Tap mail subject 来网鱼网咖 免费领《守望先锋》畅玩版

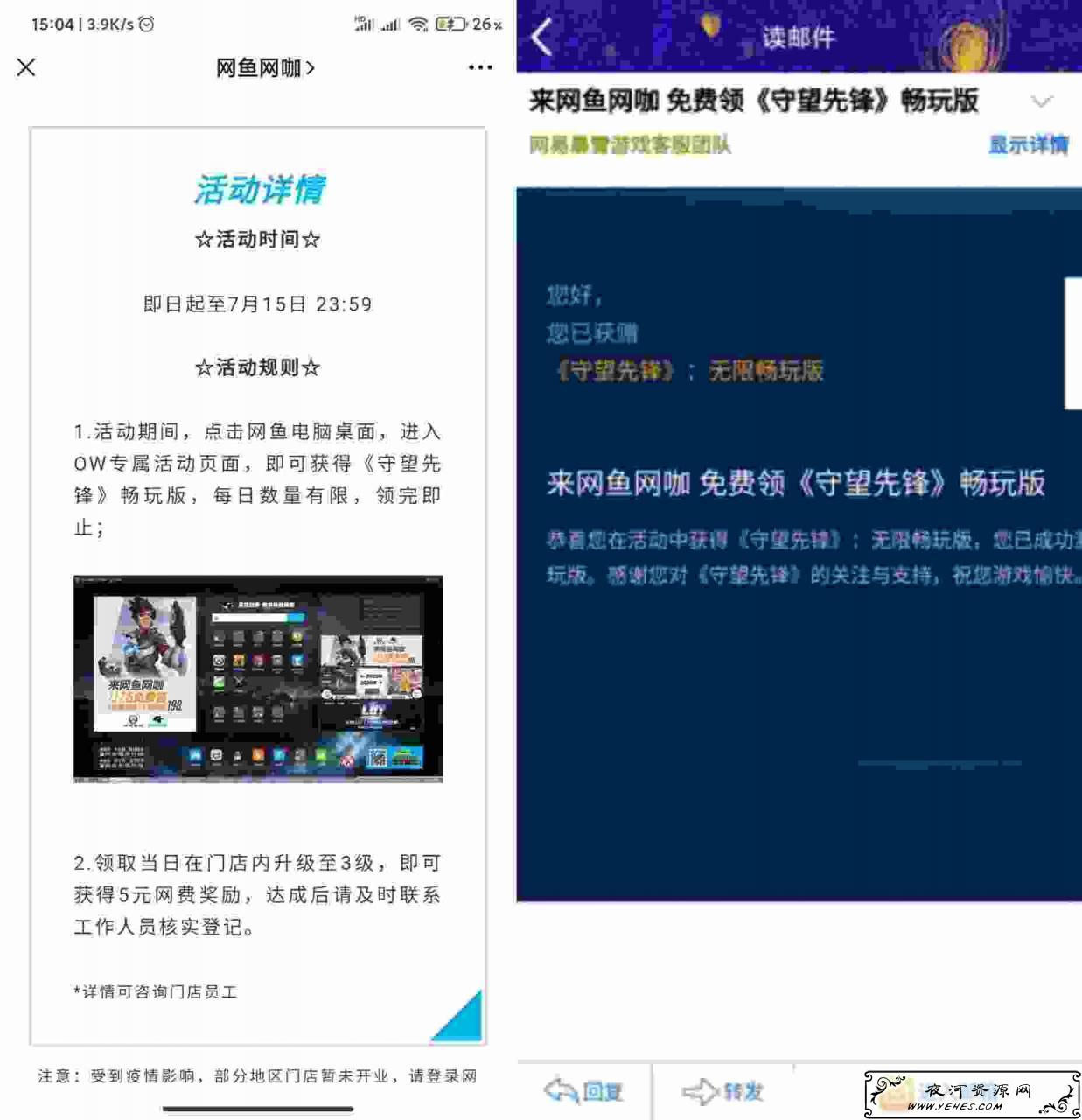754,101
